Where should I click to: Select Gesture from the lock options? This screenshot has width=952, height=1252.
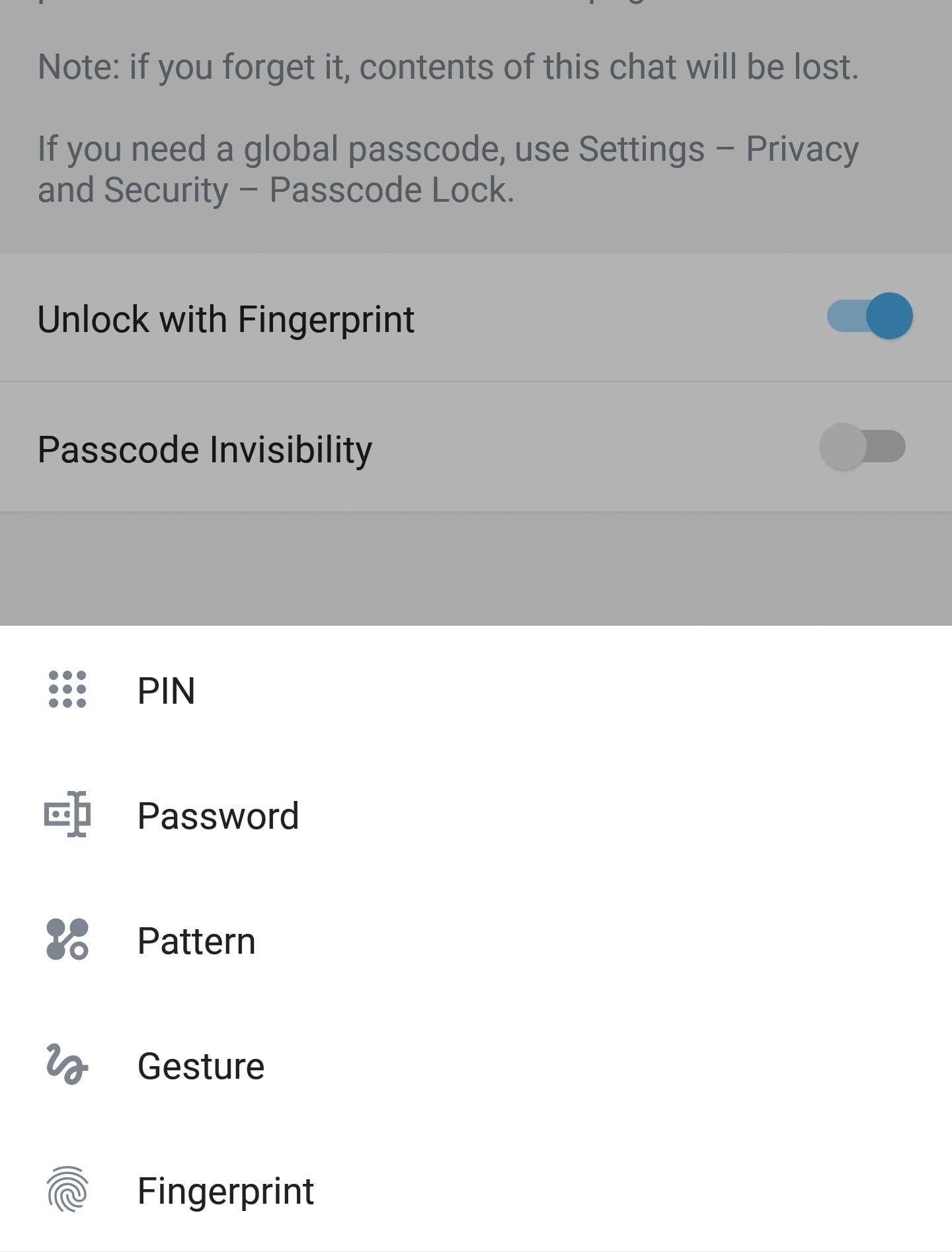coord(201,1065)
